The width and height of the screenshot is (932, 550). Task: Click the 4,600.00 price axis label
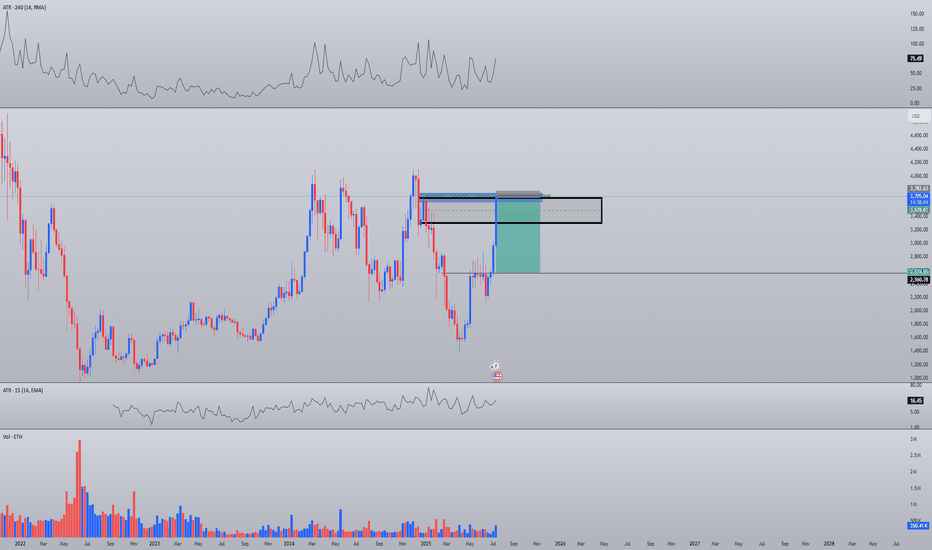click(918, 136)
